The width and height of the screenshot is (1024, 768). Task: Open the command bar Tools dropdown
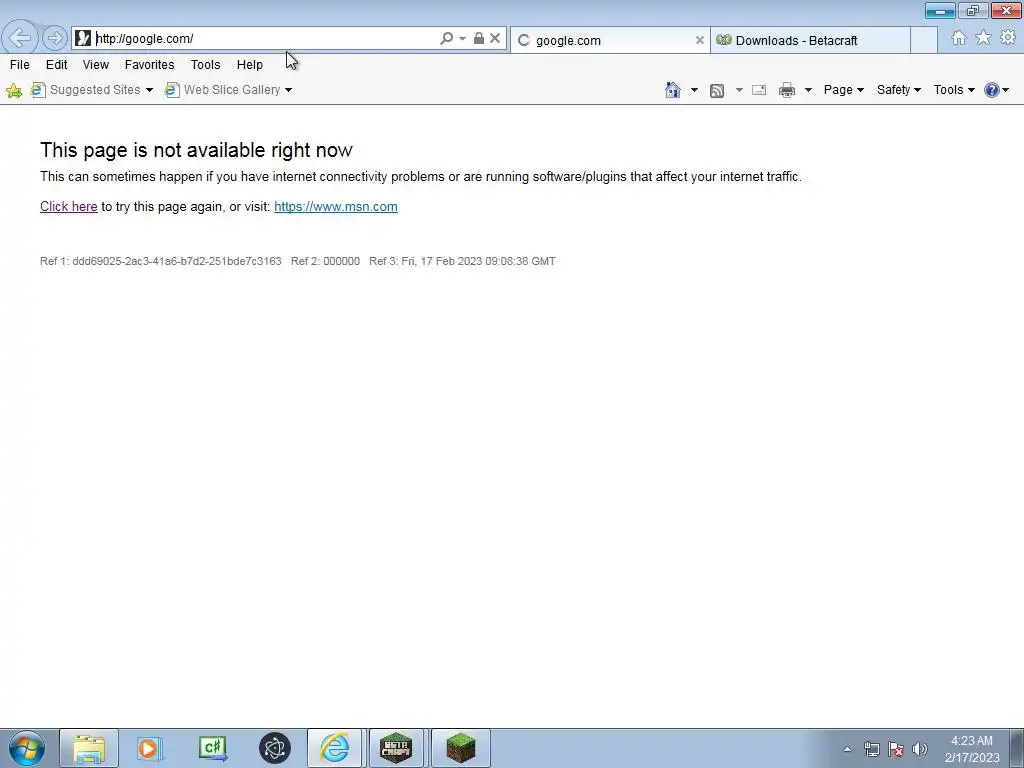pyautogui.click(x=954, y=90)
